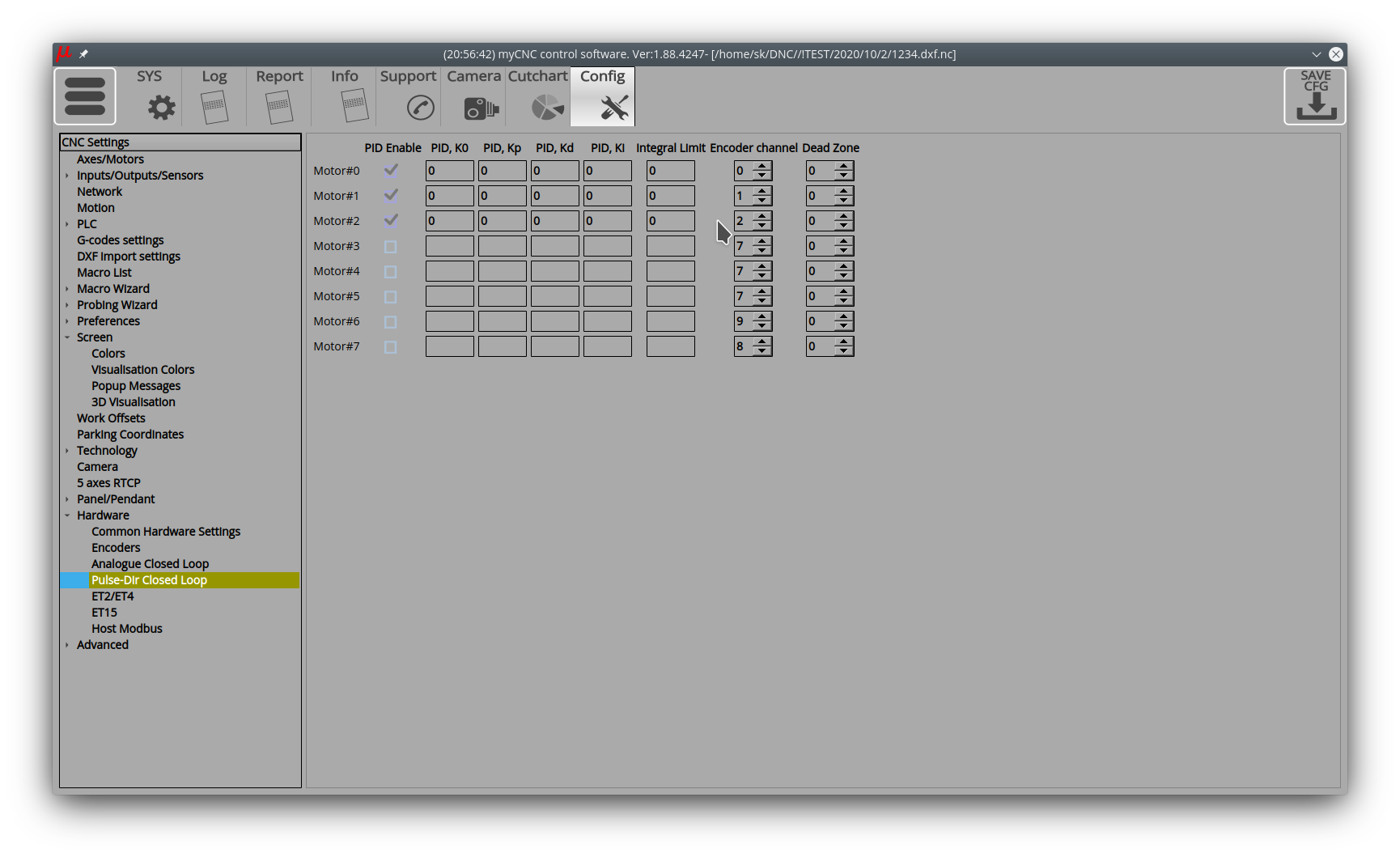1400x857 pixels.
Task: Open the Log page icon
Action: (214, 107)
